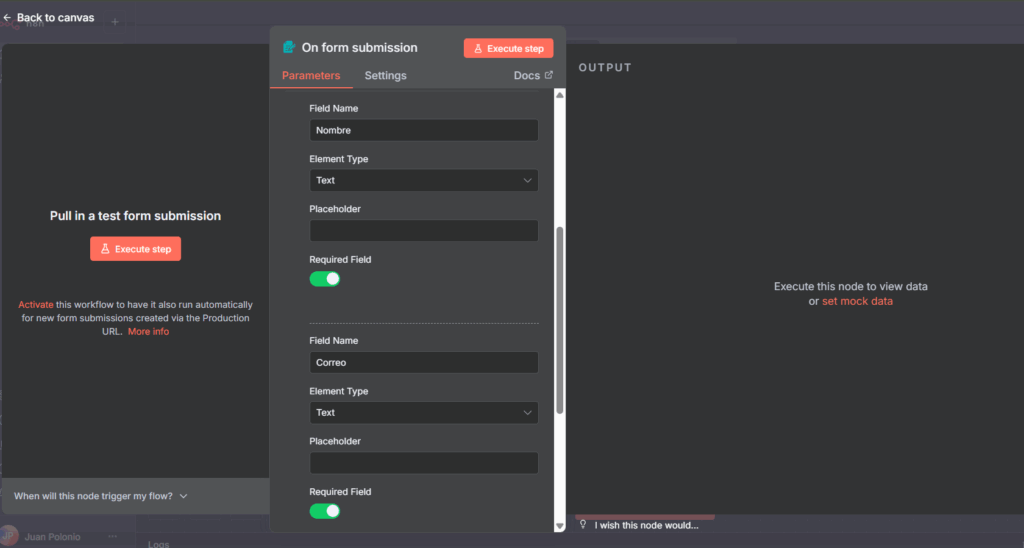1024x548 pixels.
Task: Open Element Type dropdown for Correo field
Action: click(x=424, y=412)
